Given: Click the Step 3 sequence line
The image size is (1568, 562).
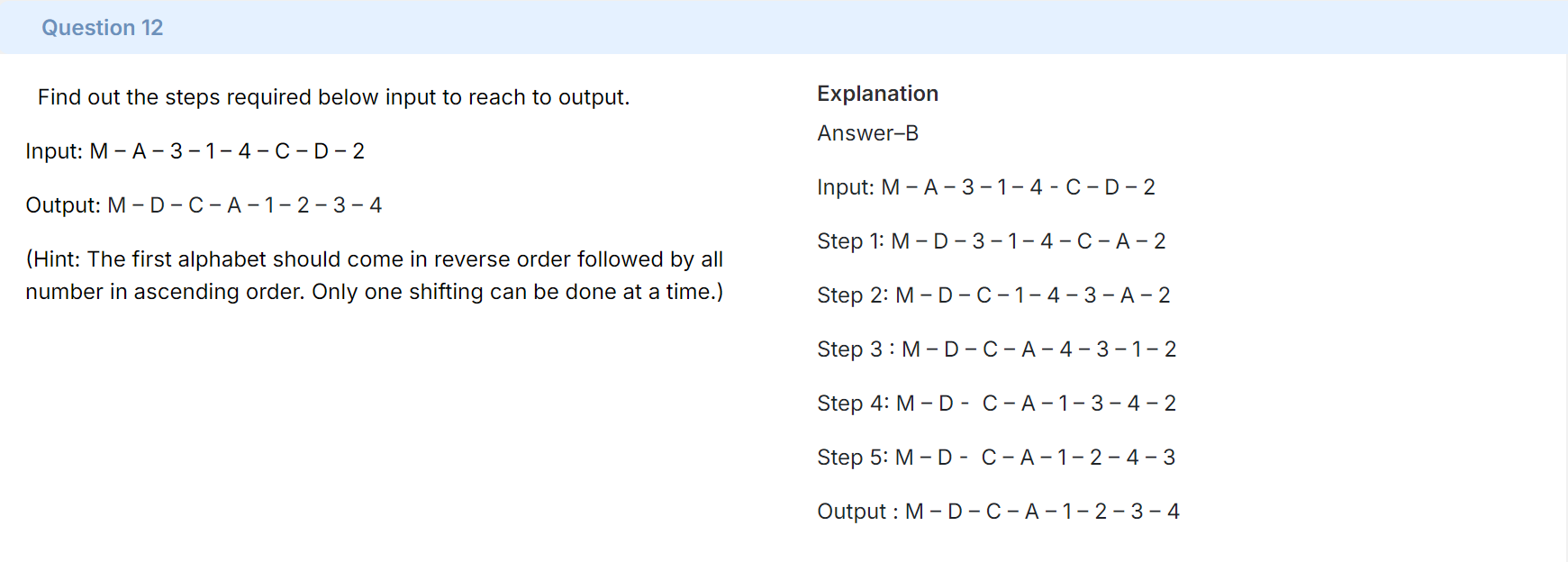Looking at the screenshot, I should (x=997, y=349).
